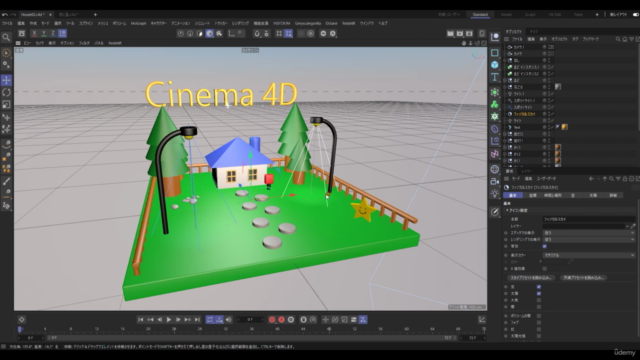
Task: Click the rectangle spline icon in right palette
Action: (495, 53)
